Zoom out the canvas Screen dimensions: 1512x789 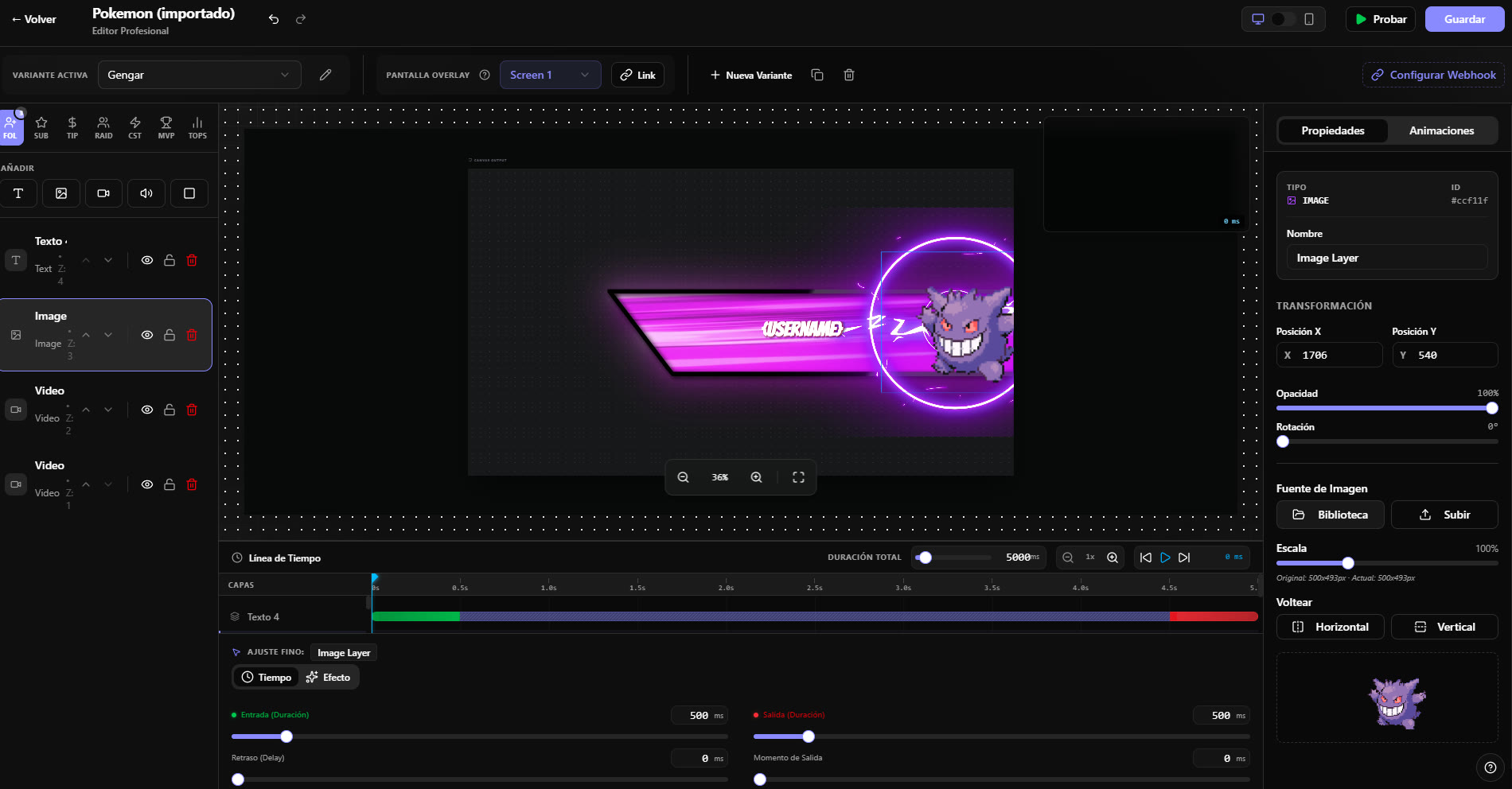(x=683, y=477)
